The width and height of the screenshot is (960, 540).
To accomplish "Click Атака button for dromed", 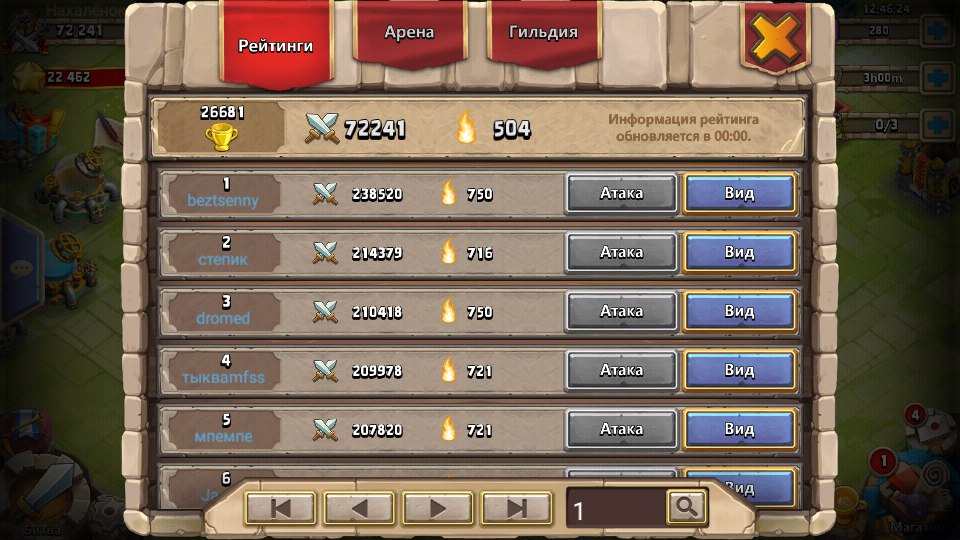I will point(621,312).
